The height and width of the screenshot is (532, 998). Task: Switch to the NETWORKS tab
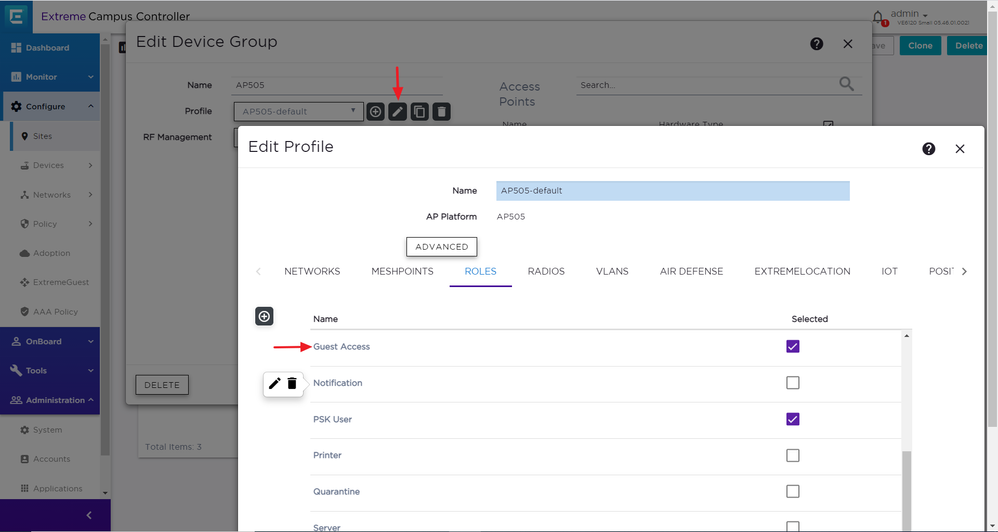pos(312,271)
